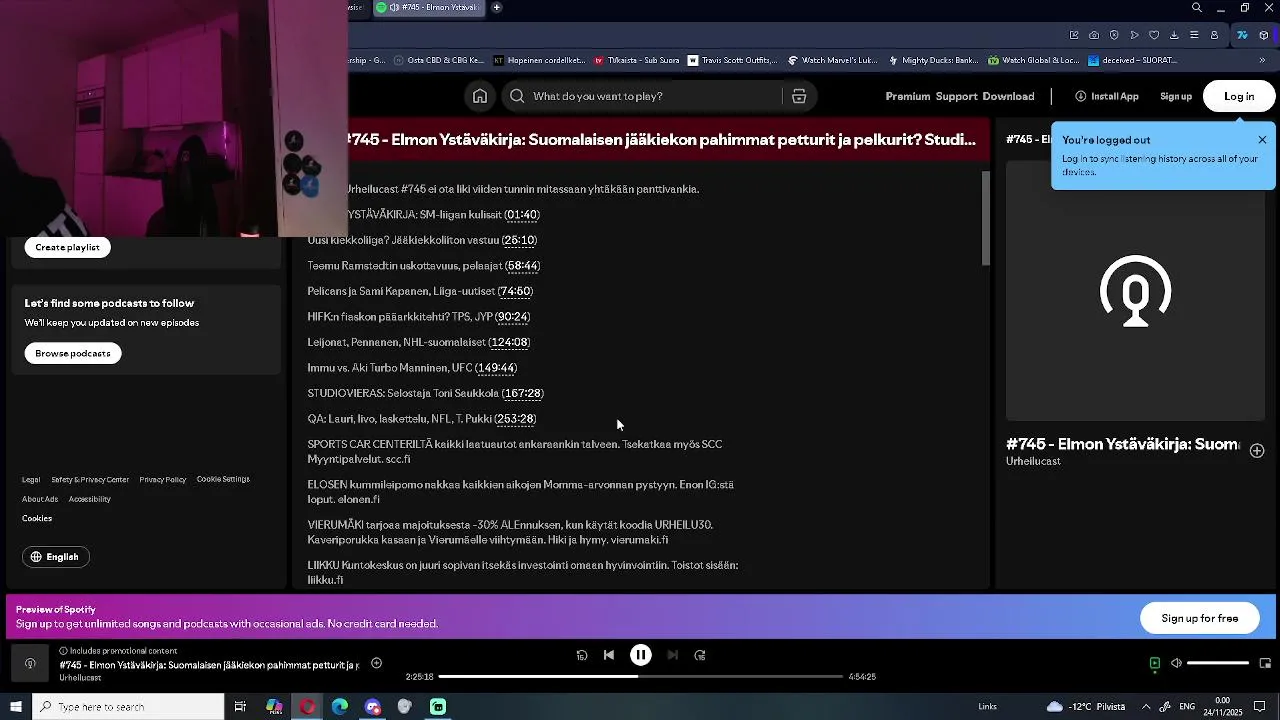Open the 'Osta CBD & CBG' bookmark

438,60
